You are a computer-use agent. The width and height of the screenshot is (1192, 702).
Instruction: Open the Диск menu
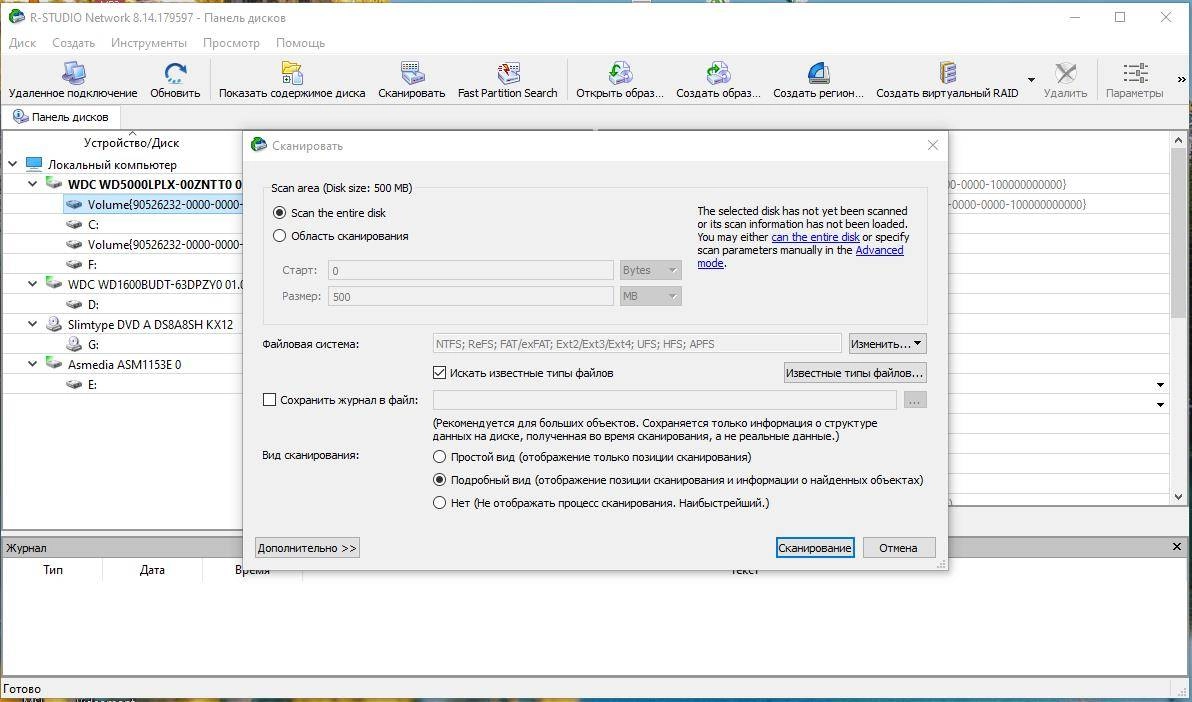pos(23,43)
